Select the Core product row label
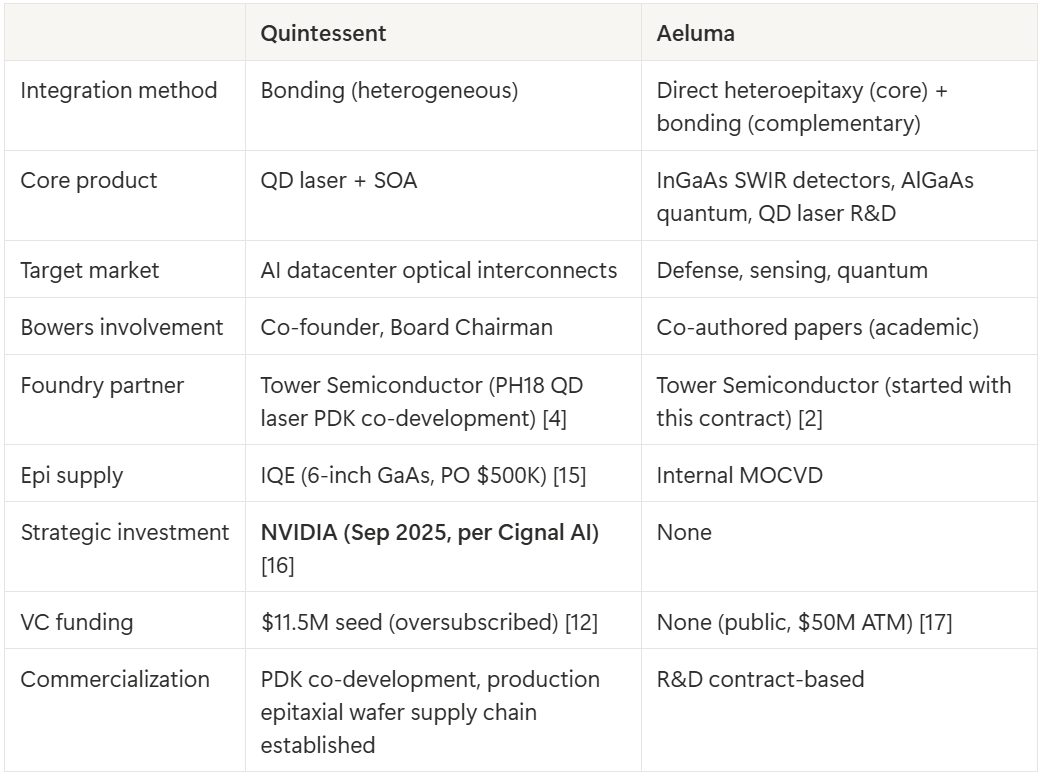The image size is (1041, 776). coord(89,181)
